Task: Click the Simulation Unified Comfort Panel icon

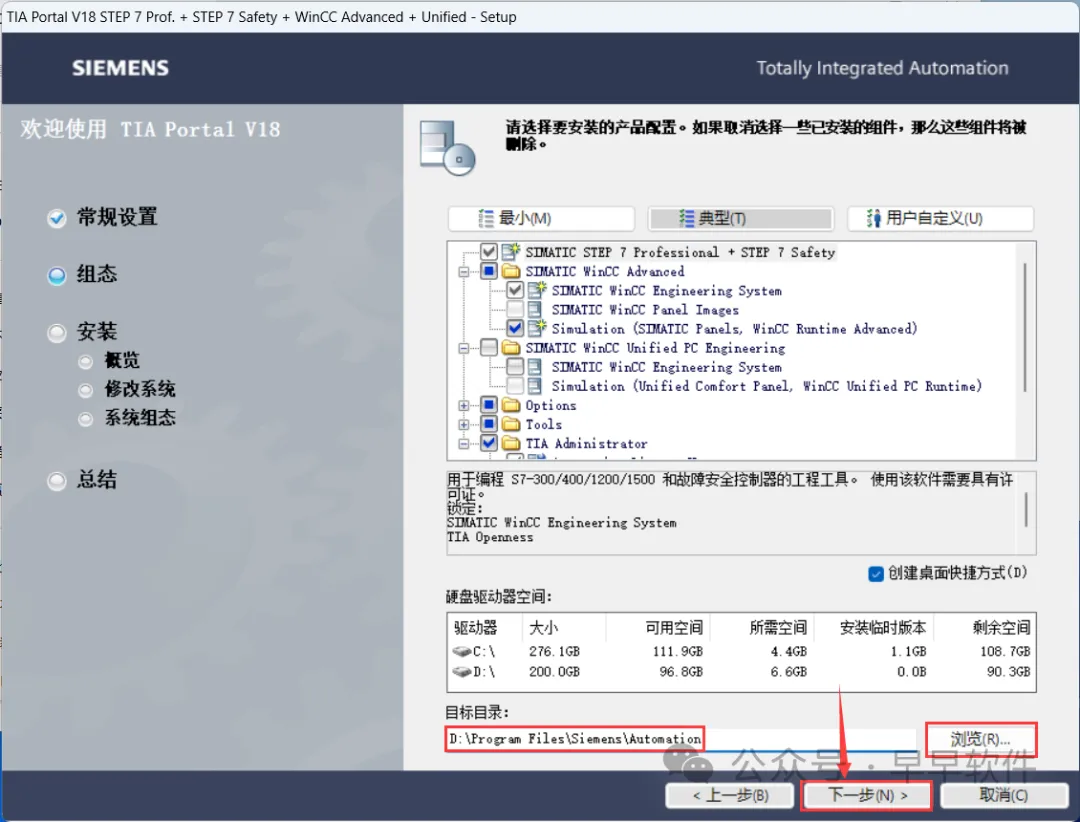Action: click(x=534, y=386)
